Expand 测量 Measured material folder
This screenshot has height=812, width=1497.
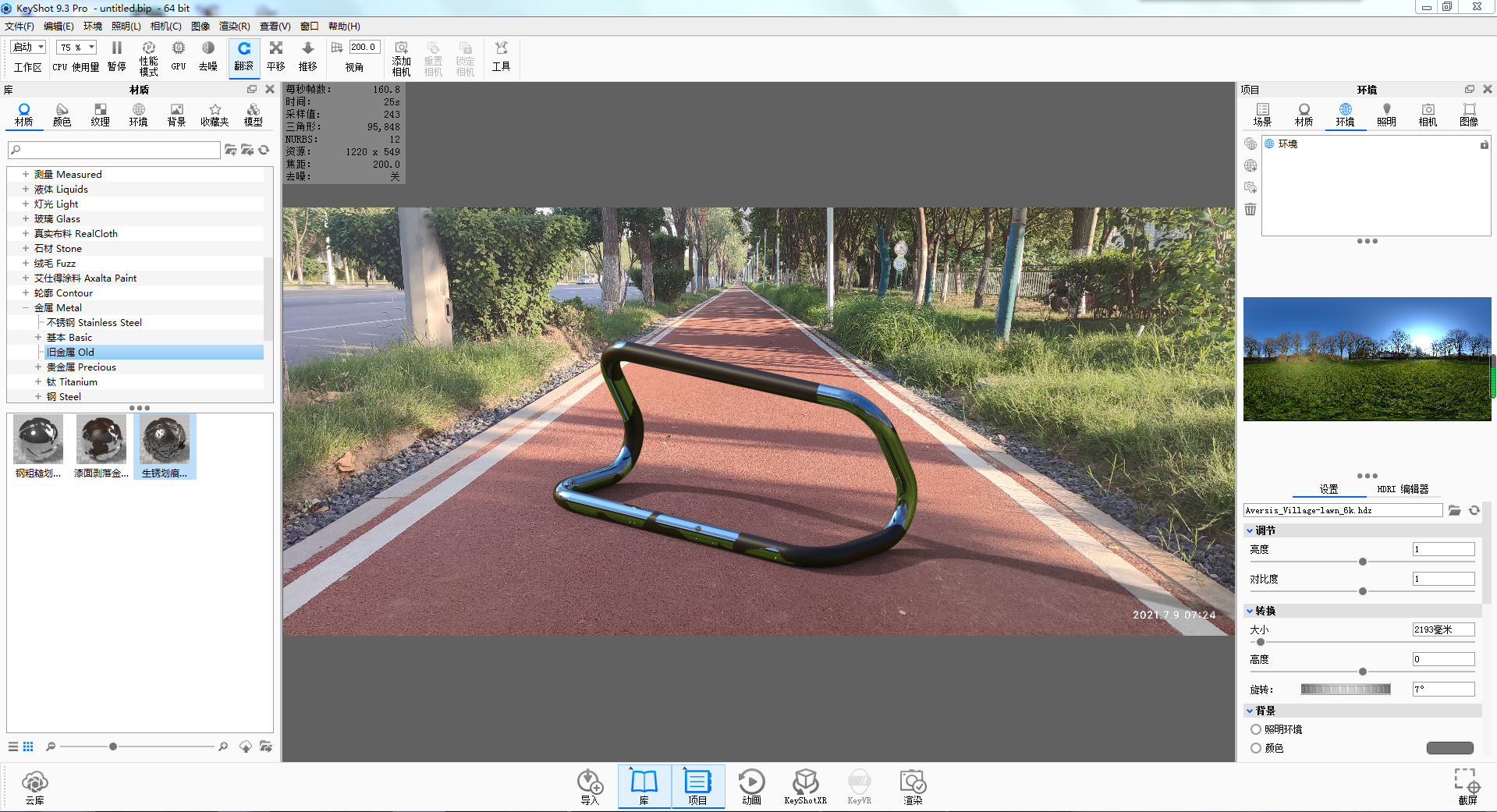(26, 174)
